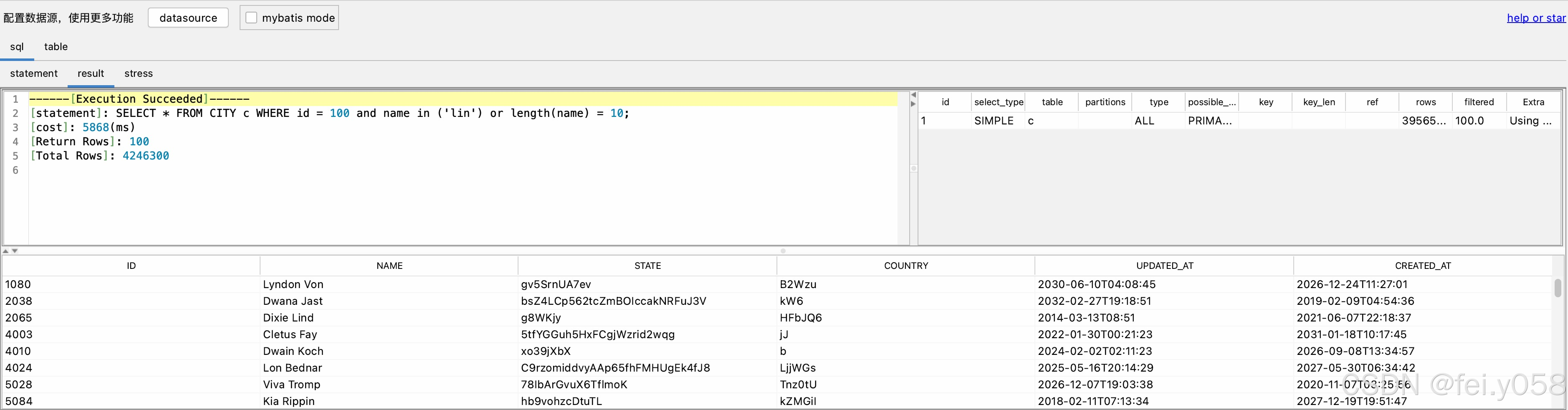
Task: Sort by CREATED_AT column header
Action: point(1423,266)
